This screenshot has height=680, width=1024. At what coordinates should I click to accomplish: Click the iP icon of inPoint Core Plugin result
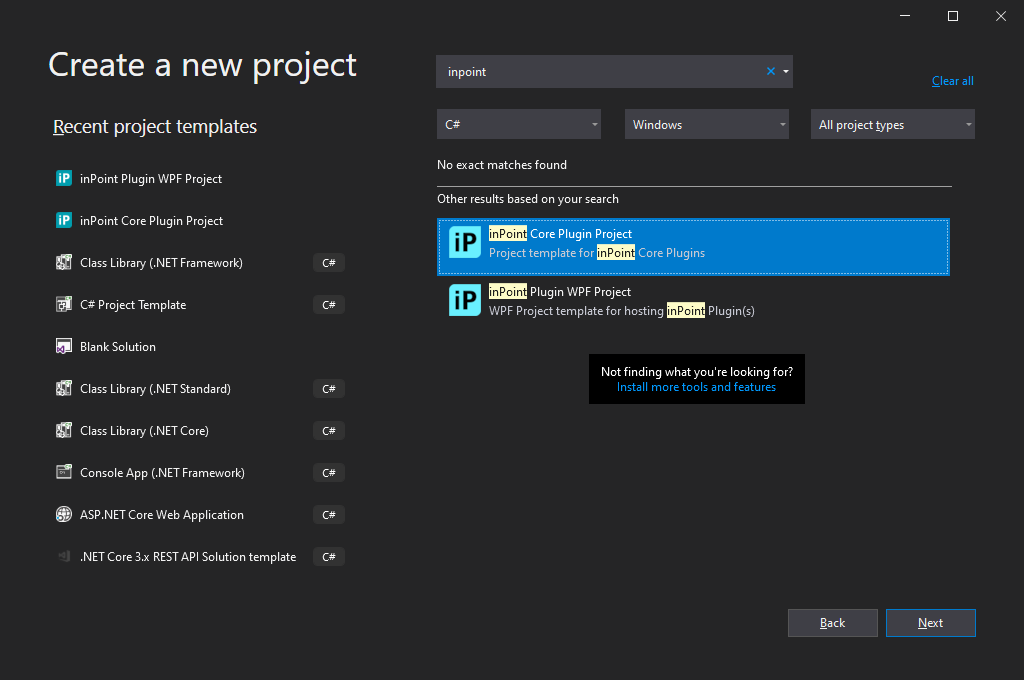(464, 243)
